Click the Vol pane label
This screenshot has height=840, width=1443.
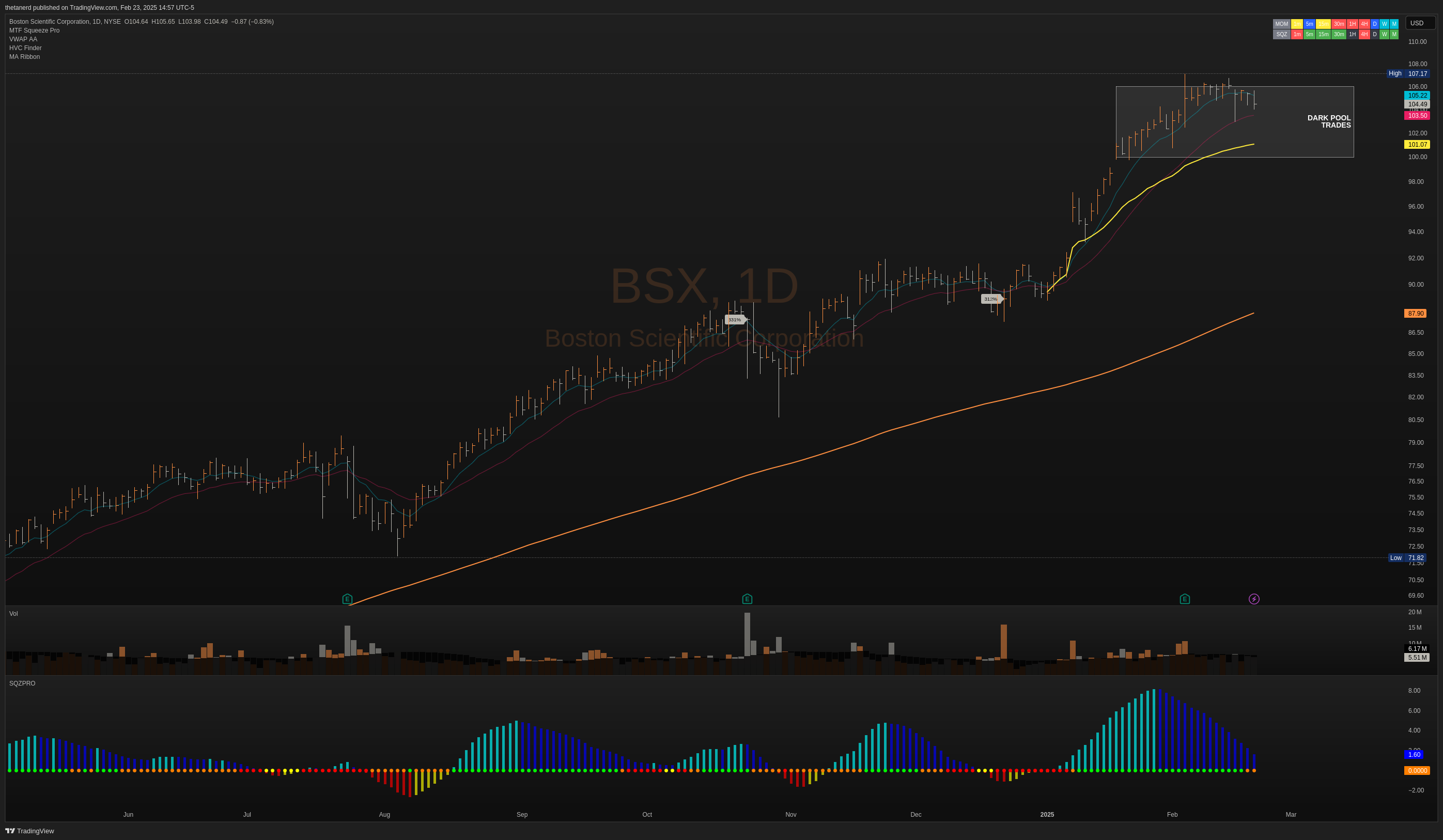13,613
